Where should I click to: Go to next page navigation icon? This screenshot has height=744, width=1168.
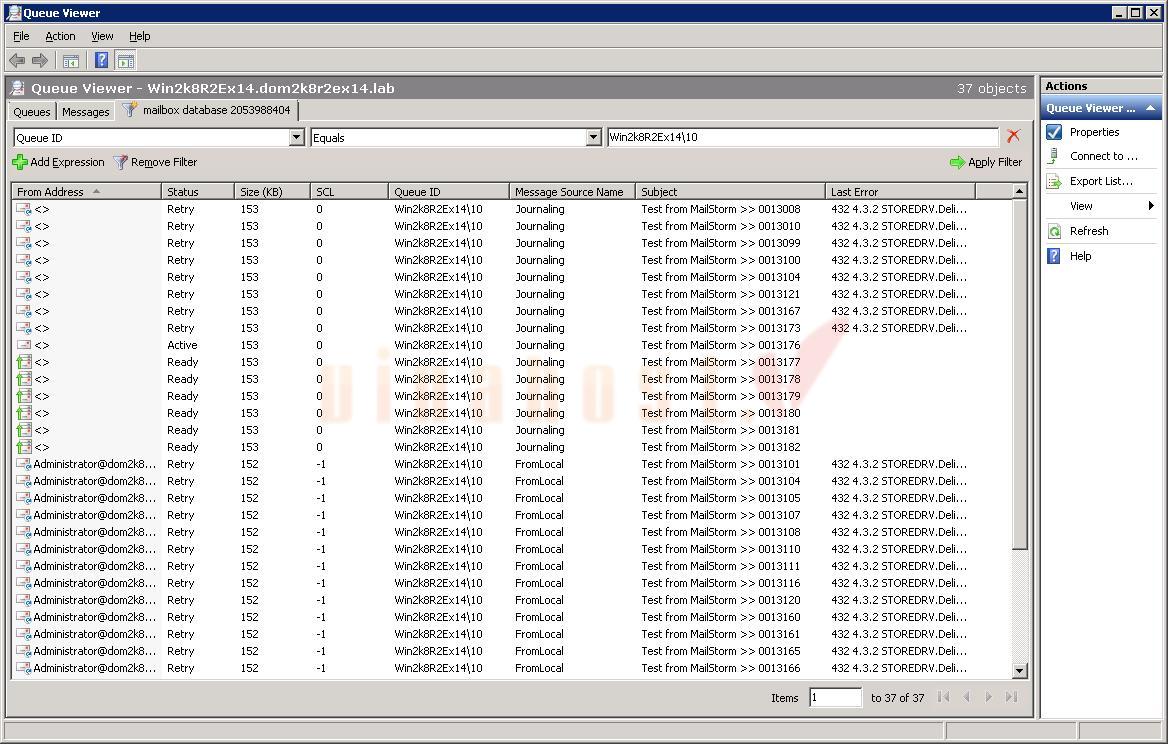pyautogui.click(x=988, y=697)
